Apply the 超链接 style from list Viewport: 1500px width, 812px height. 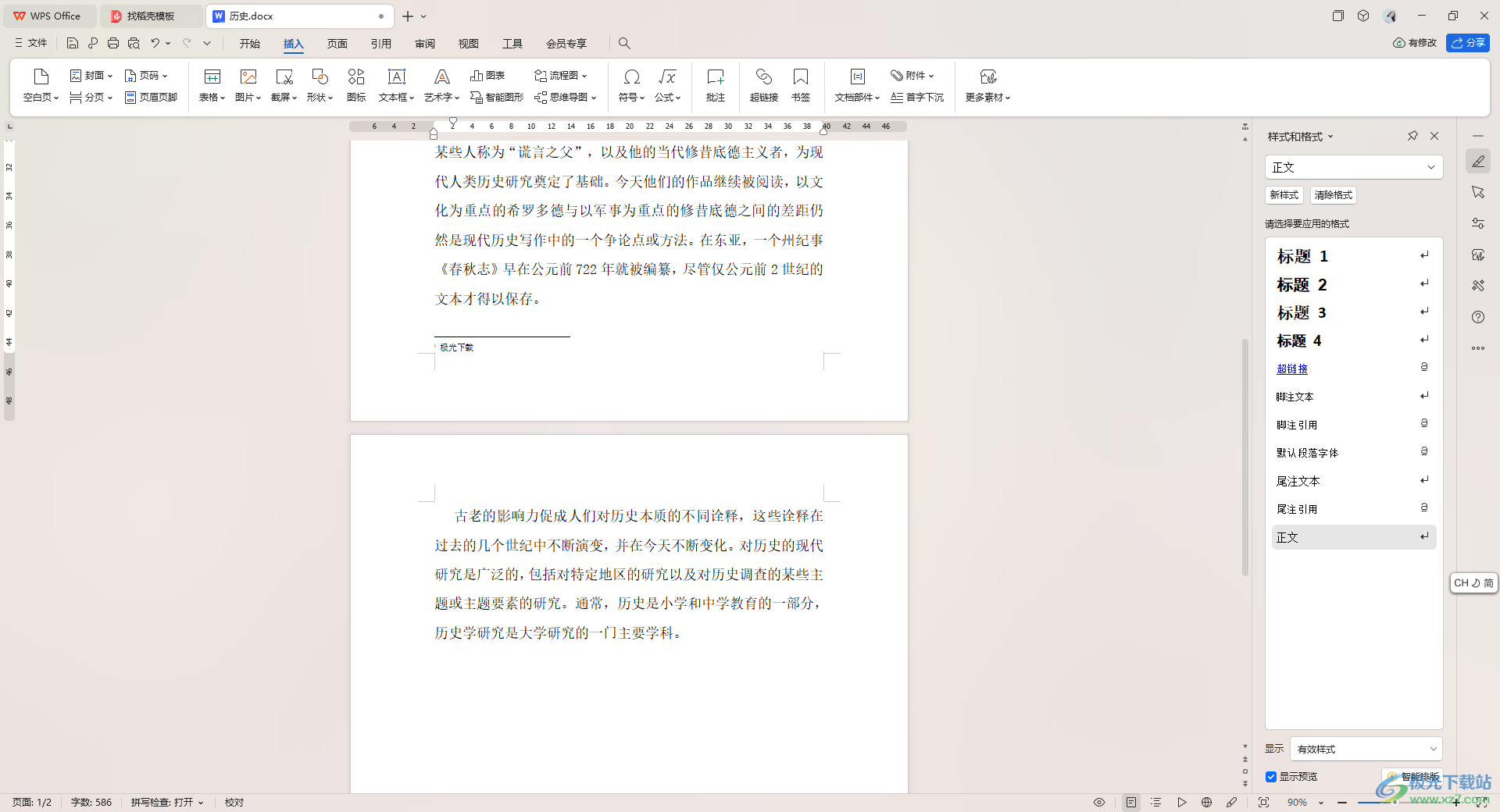pyautogui.click(x=1354, y=369)
